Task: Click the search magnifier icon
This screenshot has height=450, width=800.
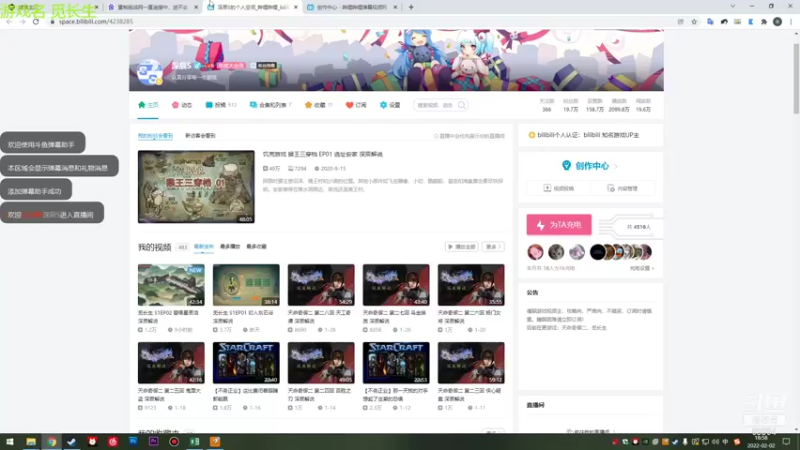Action: coord(462,105)
